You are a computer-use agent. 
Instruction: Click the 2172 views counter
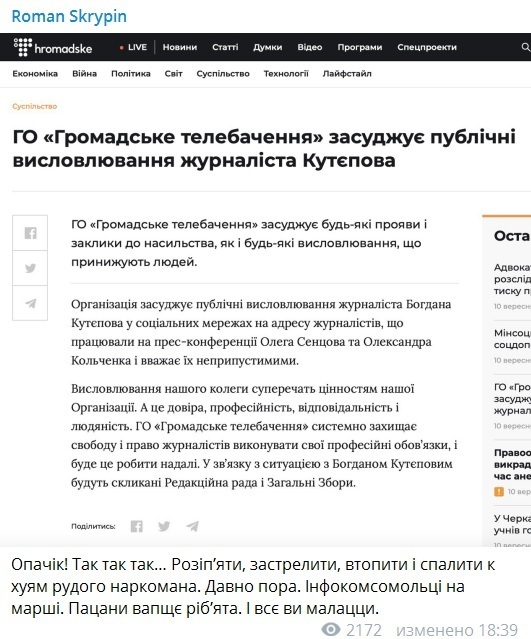coord(364,630)
